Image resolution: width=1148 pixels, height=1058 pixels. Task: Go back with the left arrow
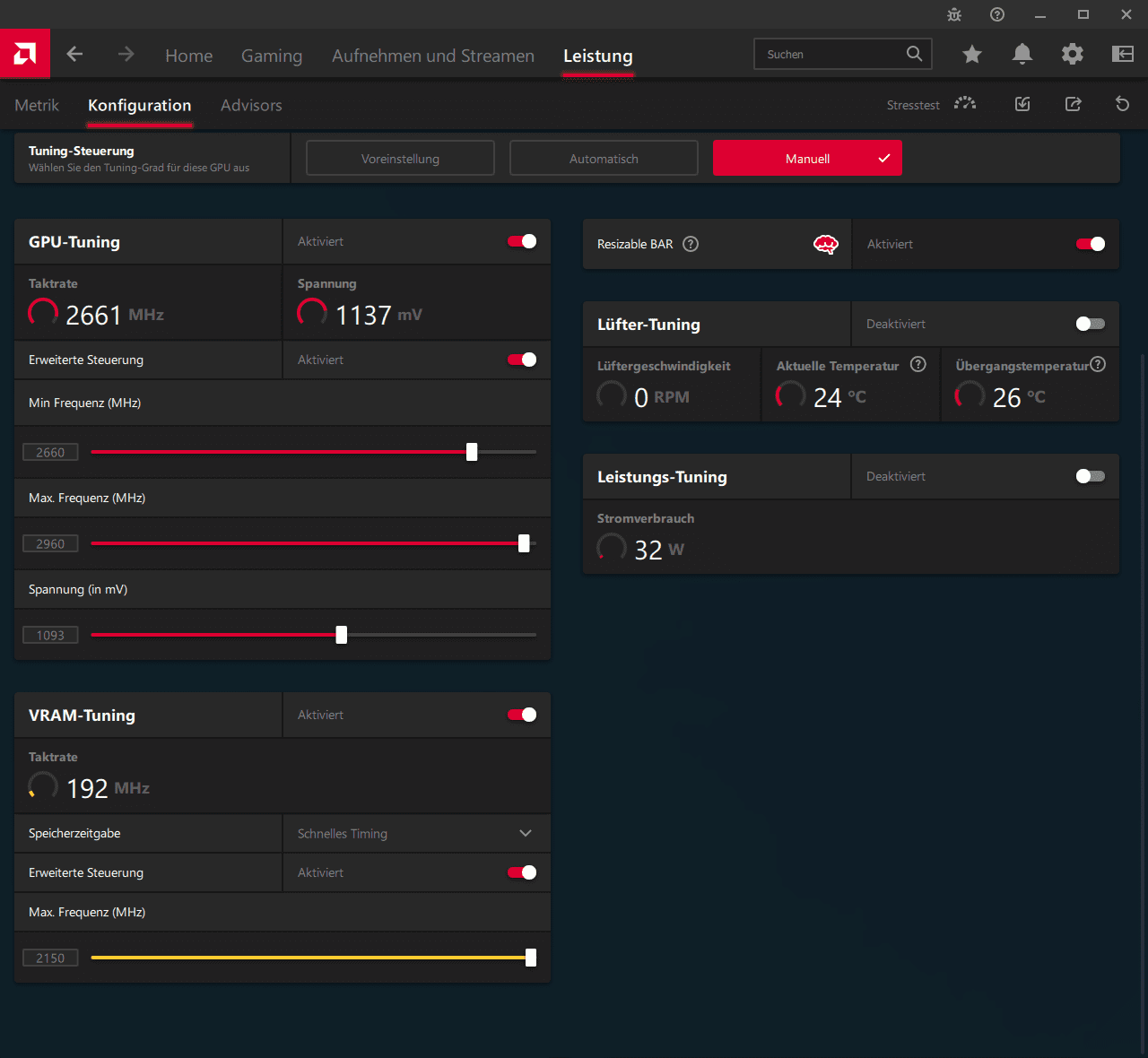pyautogui.click(x=74, y=54)
